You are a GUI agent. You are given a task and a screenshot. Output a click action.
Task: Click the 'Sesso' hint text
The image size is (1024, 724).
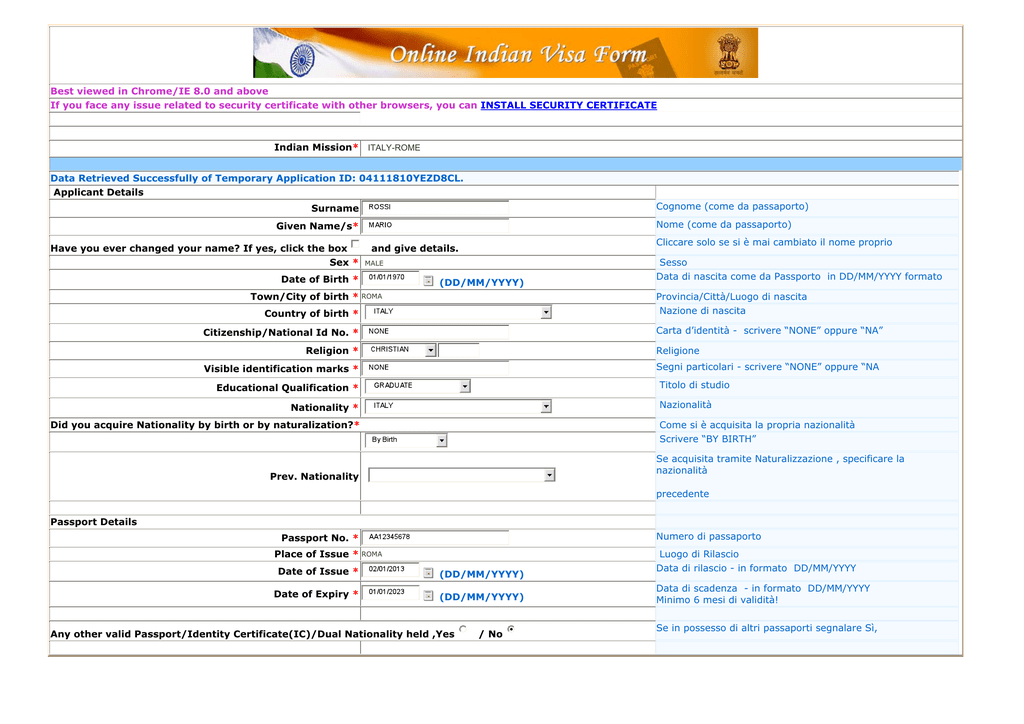pyautogui.click(x=673, y=262)
